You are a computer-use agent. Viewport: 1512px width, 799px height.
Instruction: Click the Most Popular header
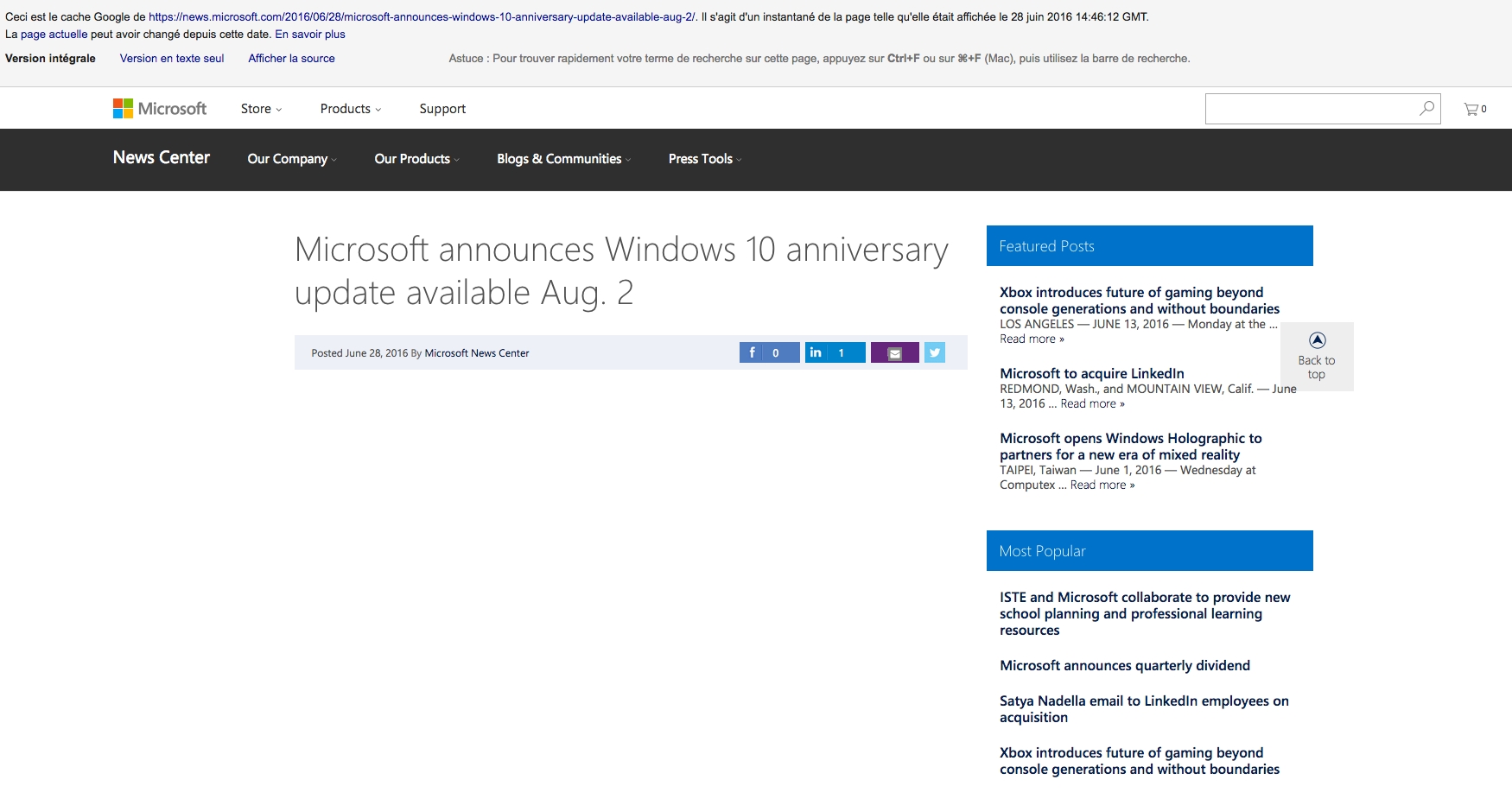(1150, 551)
